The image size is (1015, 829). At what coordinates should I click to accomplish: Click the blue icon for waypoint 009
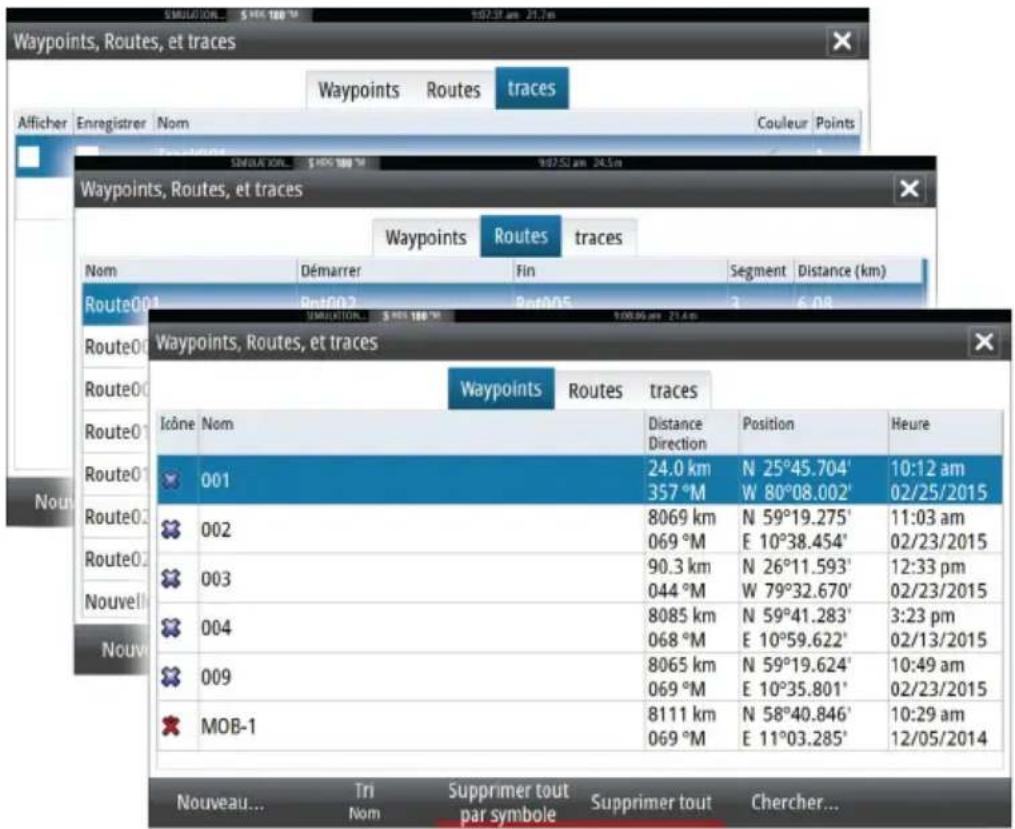point(174,677)
